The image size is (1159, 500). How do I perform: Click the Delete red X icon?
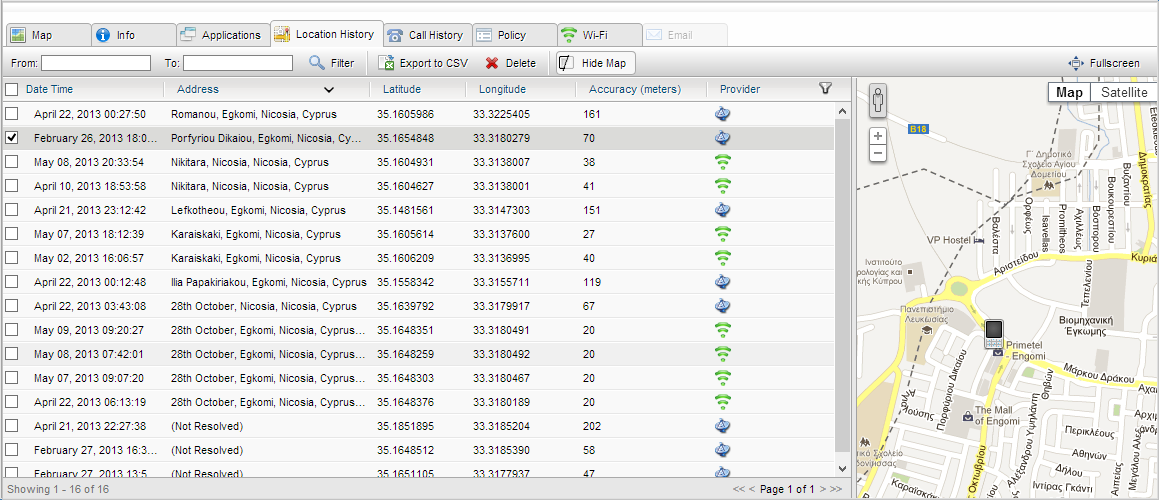click(x=492, y=64)
